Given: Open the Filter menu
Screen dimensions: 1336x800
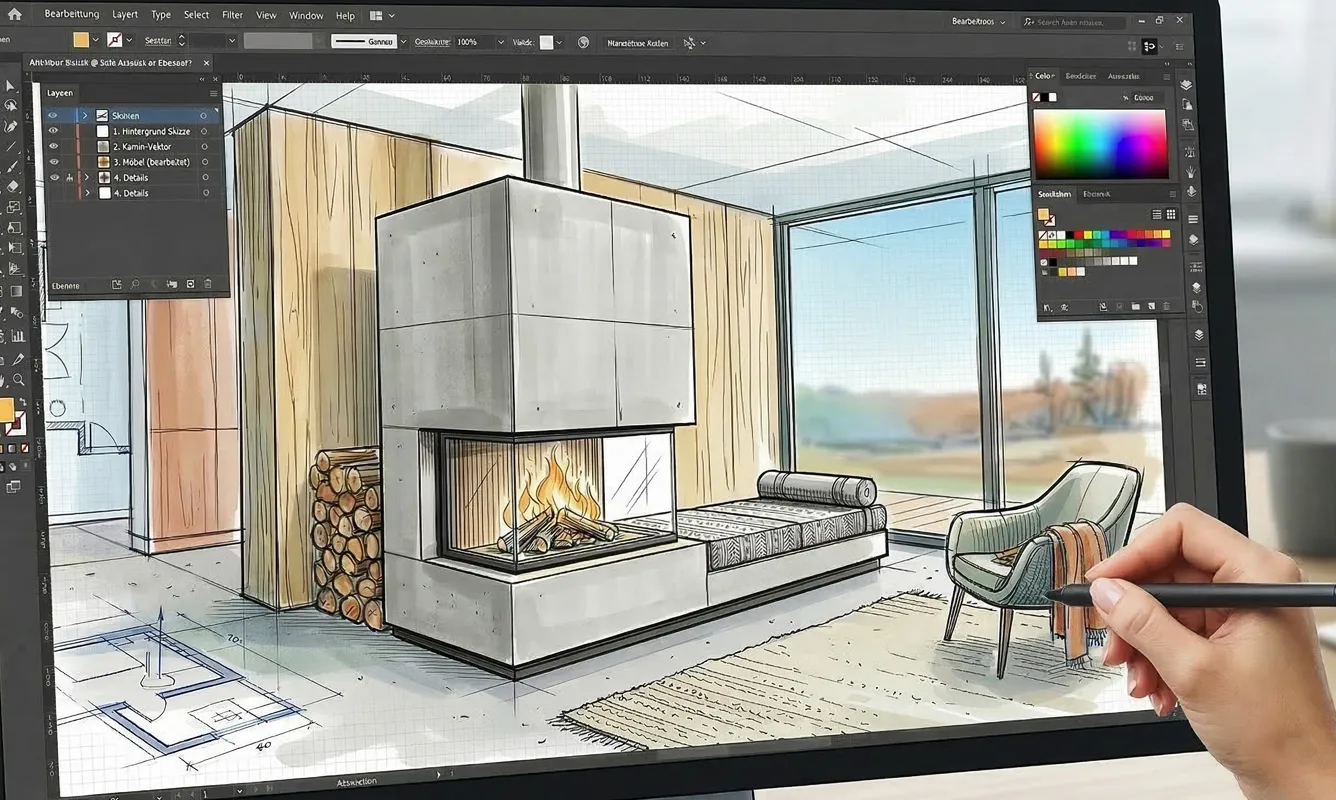Looking at the screenshot, I should click(x=232, y=14).
